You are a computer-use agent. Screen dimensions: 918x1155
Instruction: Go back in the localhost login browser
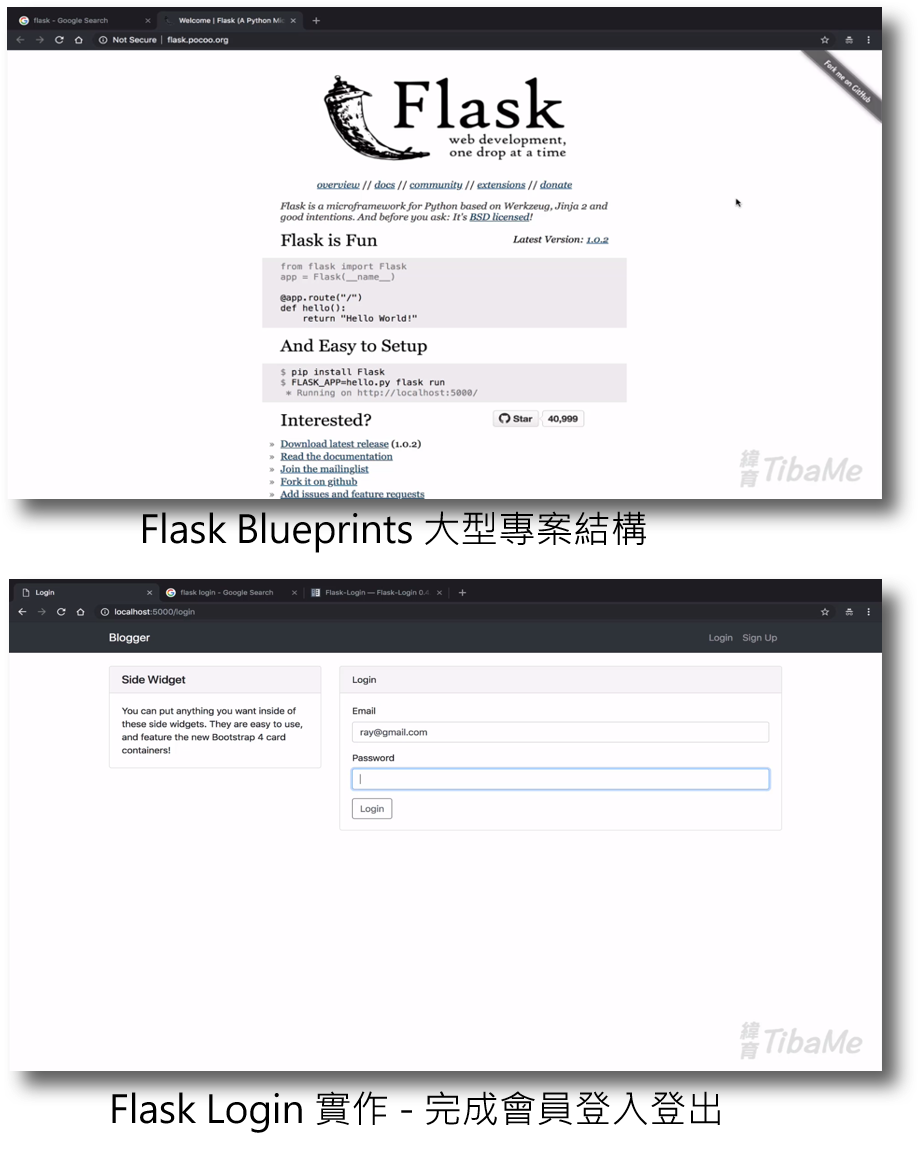22,611
